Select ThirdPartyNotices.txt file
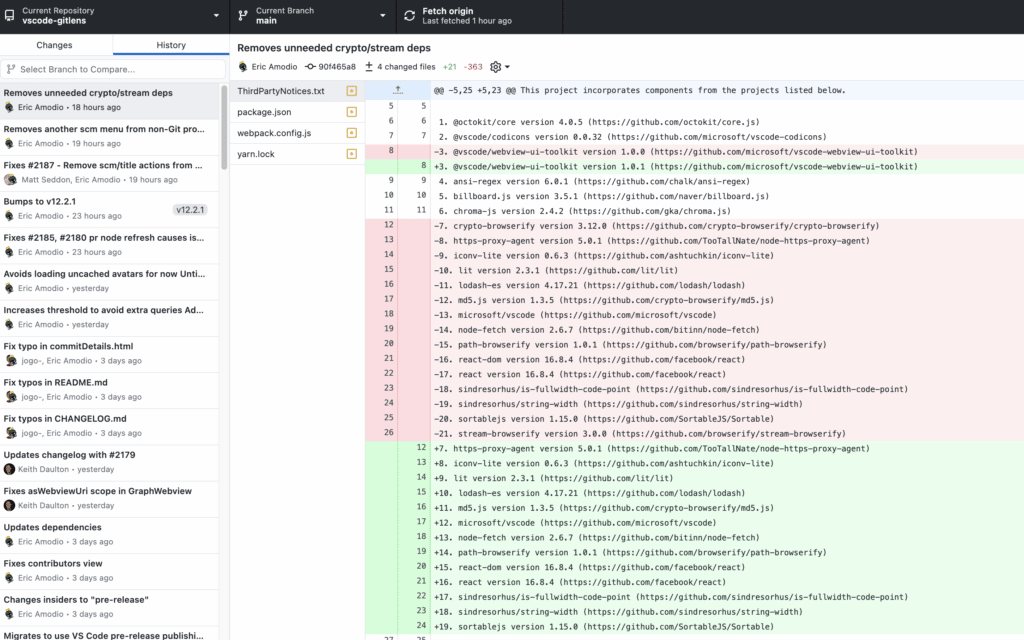The width and height of the screenshot is (1024, 640). pos(297,91)
